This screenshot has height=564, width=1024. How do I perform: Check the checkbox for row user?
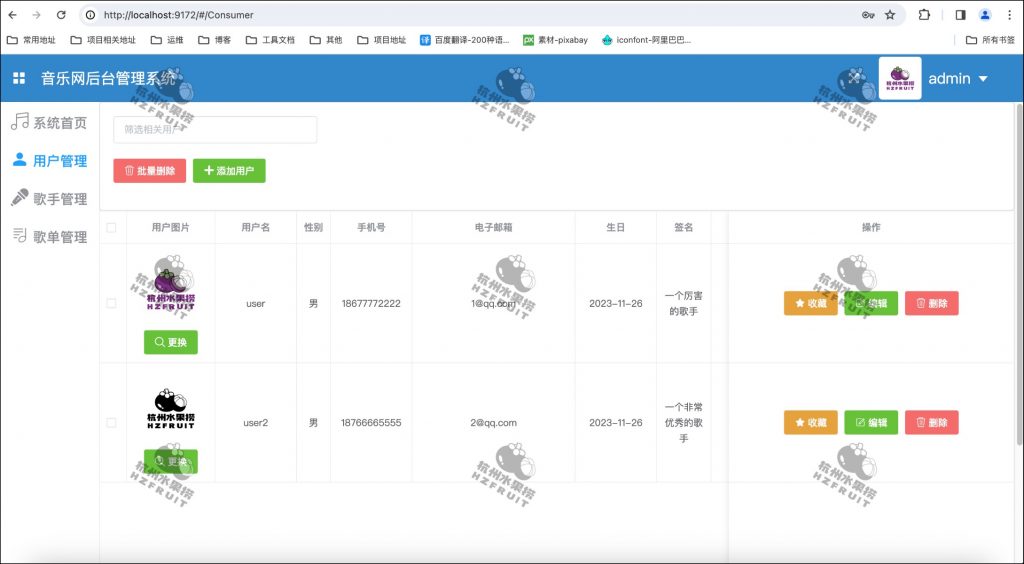click(x=111, y=304)
